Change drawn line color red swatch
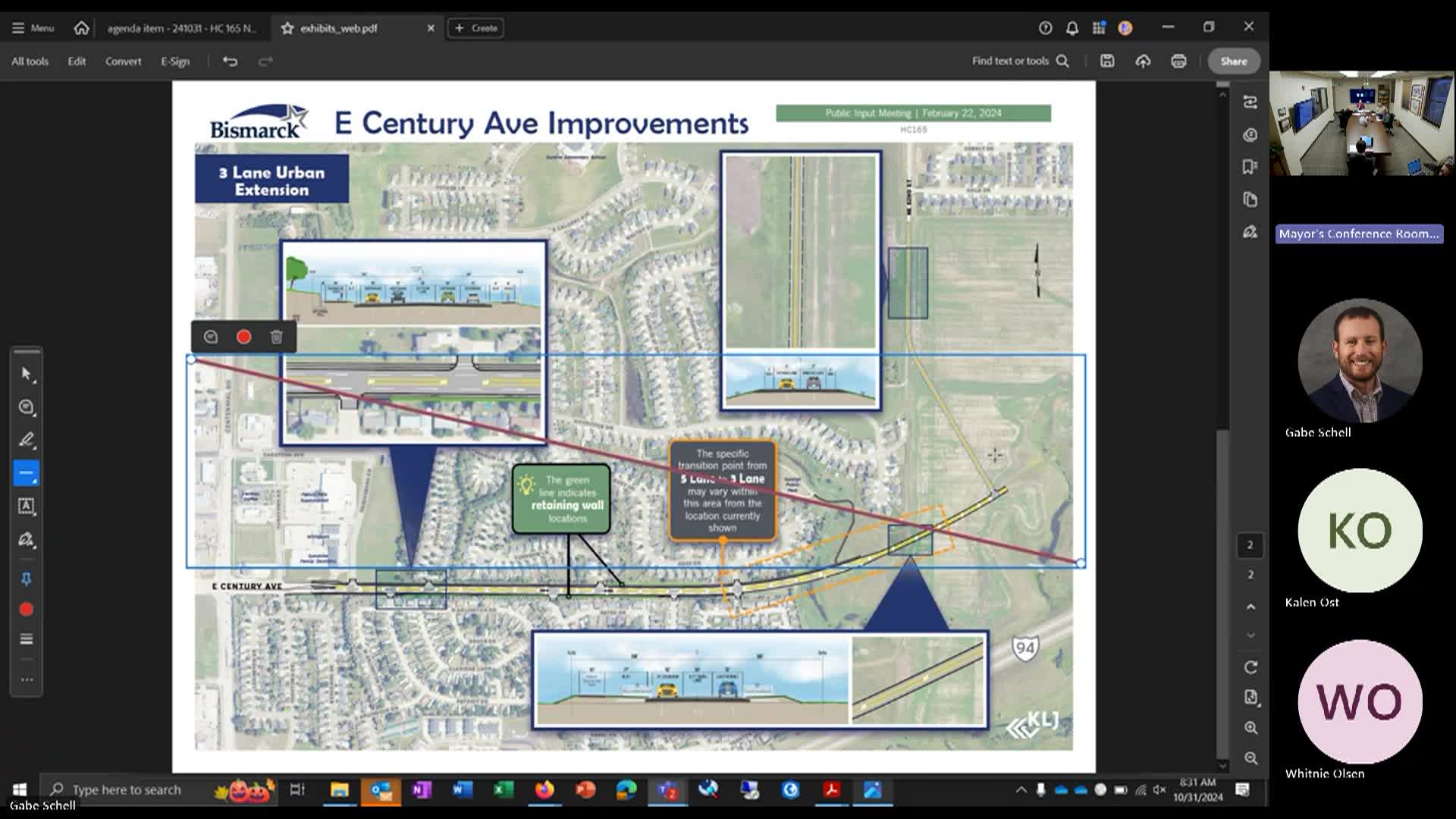The height and width of the screenshot is (819, 1456). [243, 337]
